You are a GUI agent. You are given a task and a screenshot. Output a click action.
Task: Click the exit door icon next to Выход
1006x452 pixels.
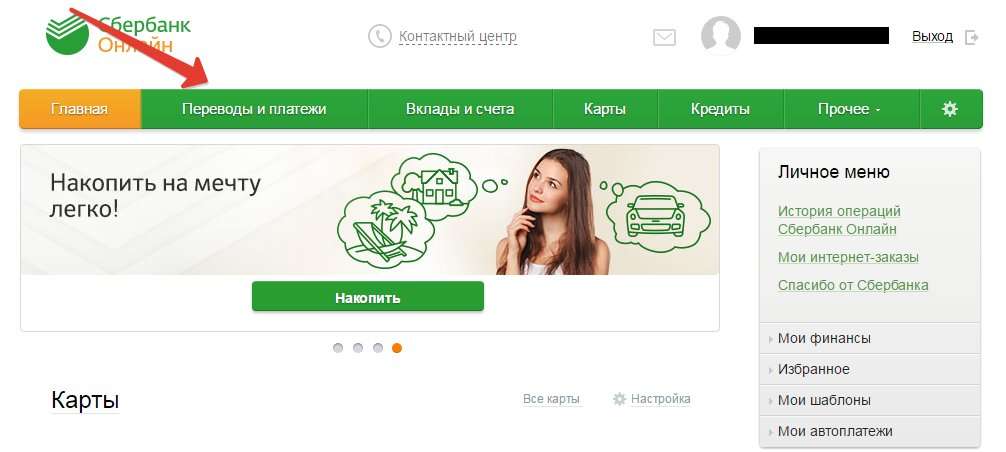972,37
